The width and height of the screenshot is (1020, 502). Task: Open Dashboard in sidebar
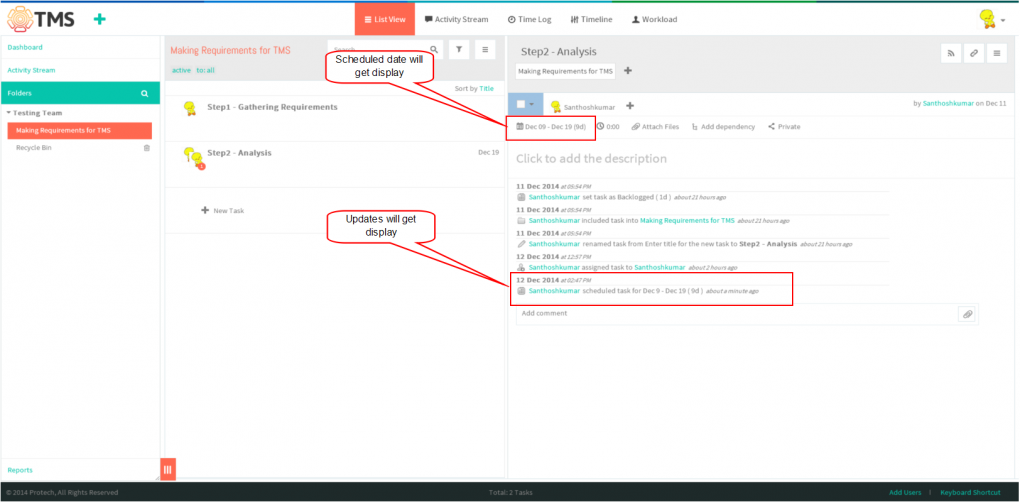click(x=25, y=47)
